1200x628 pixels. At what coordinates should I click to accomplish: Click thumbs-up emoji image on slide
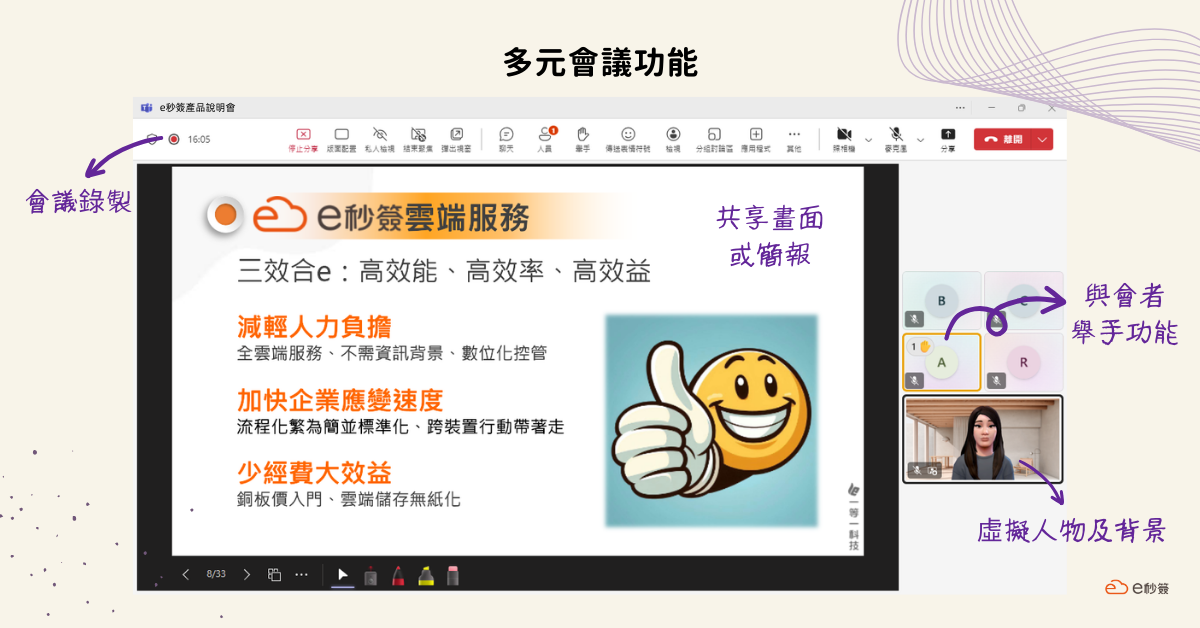coord(711,420)
